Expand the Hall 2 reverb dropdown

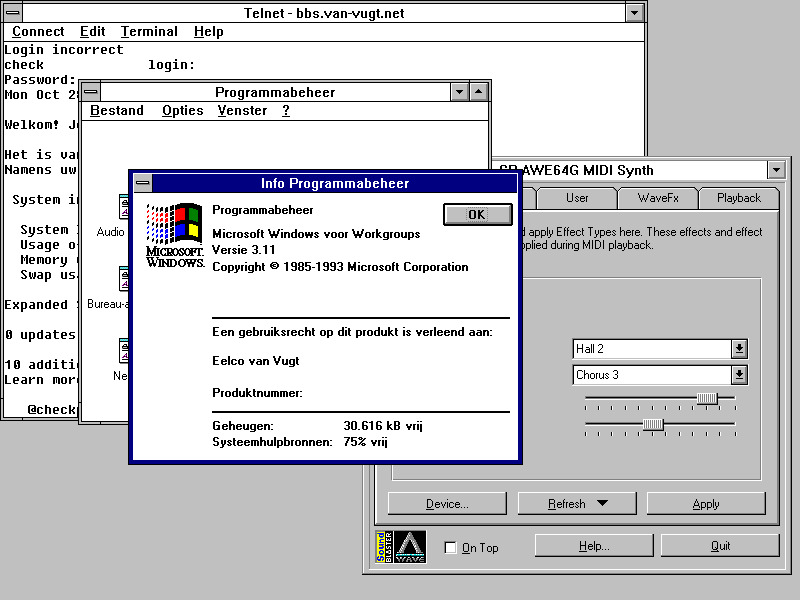point(739,349)
